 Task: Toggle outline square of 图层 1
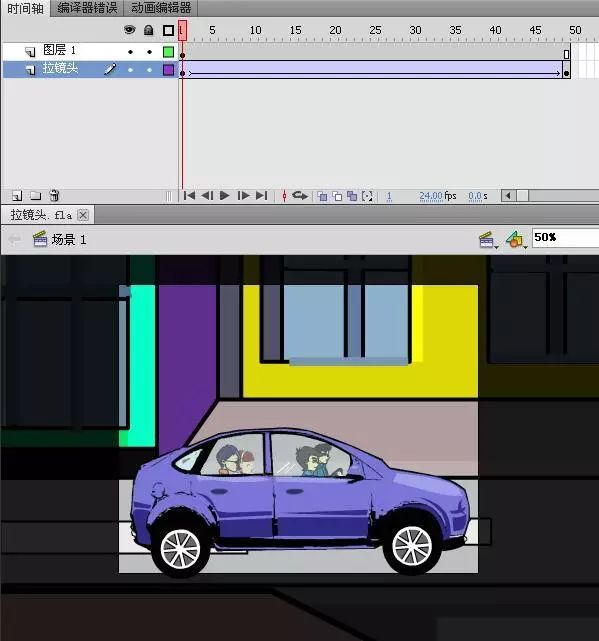(x=168, y=52)
